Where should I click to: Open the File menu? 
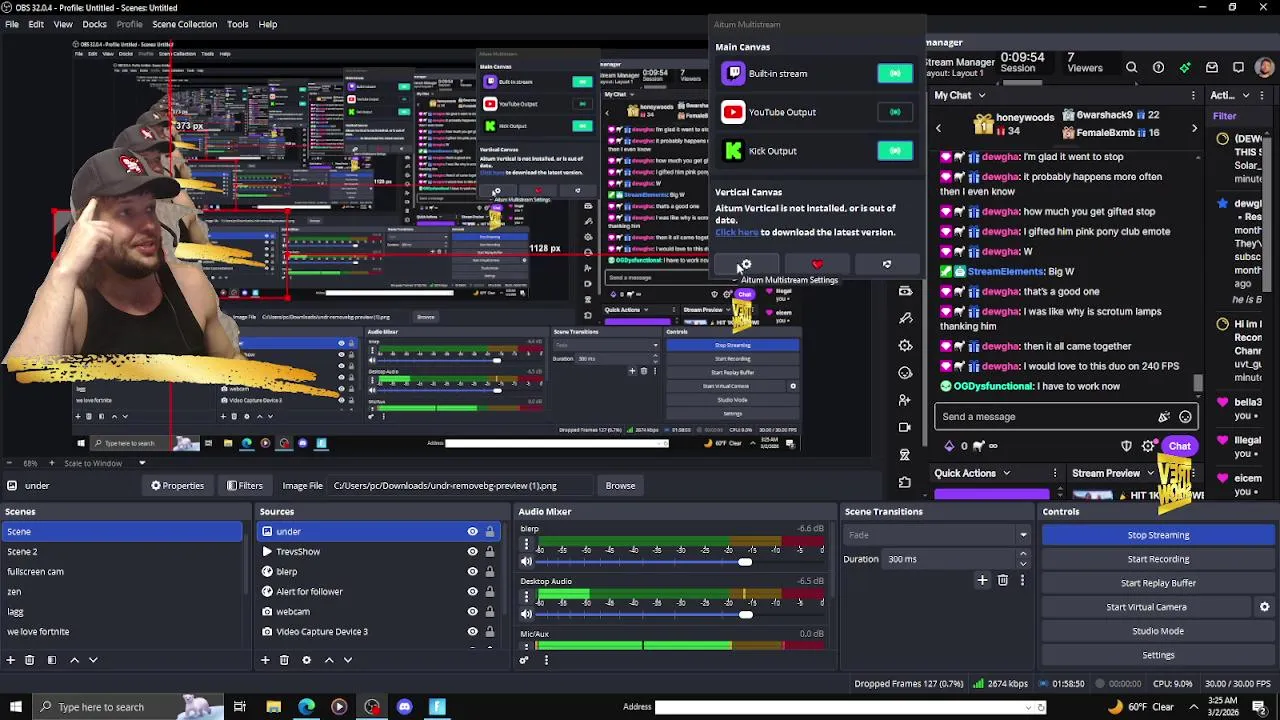[12, 24]
